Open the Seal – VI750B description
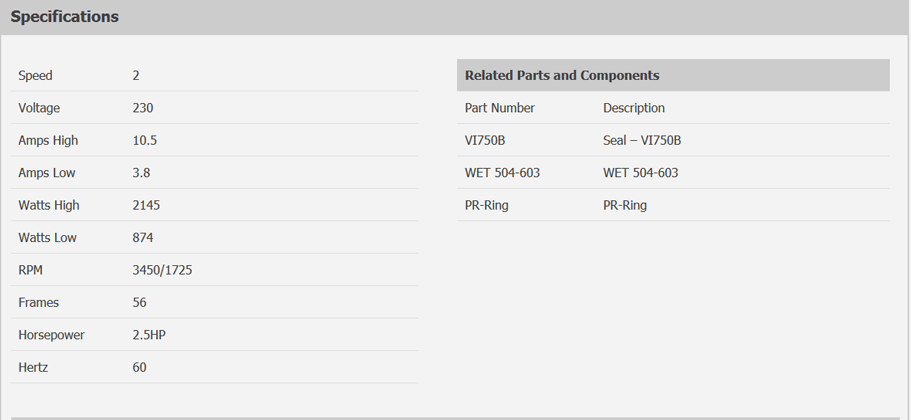 pos(642,141)
